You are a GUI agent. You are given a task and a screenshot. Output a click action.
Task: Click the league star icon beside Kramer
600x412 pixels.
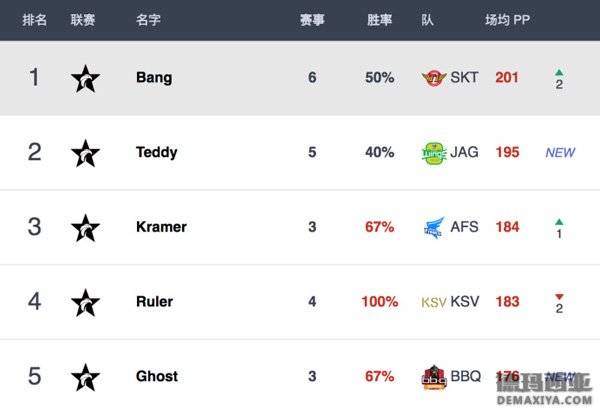85,228
